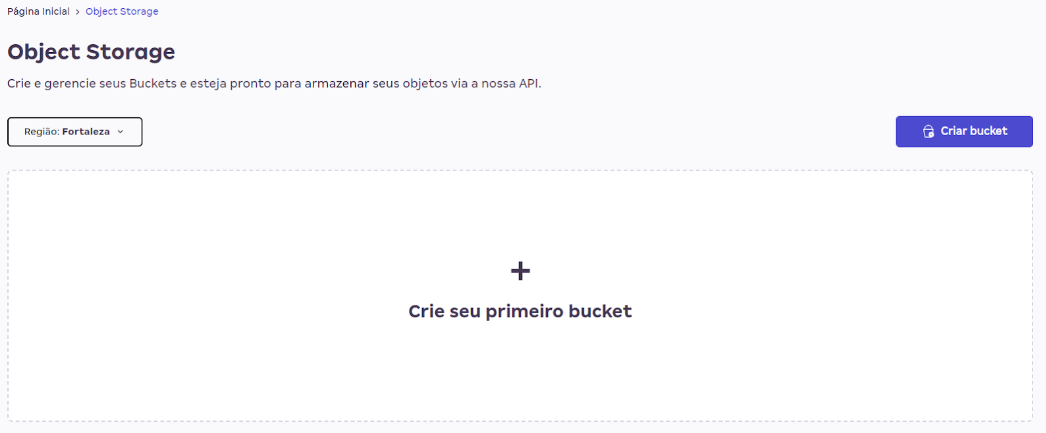Click the word Crie starting the description

click(x=20, y=84)
